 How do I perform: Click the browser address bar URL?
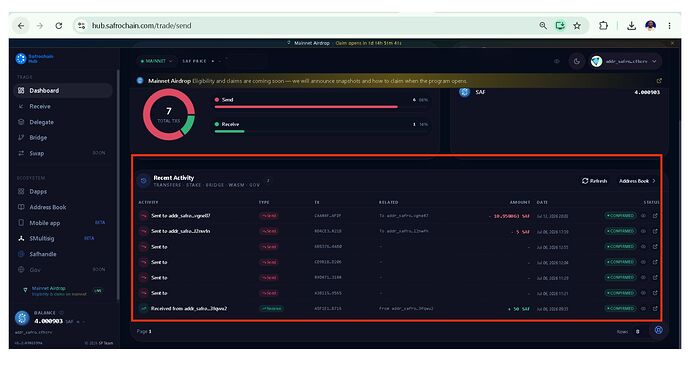coord(142,26)
